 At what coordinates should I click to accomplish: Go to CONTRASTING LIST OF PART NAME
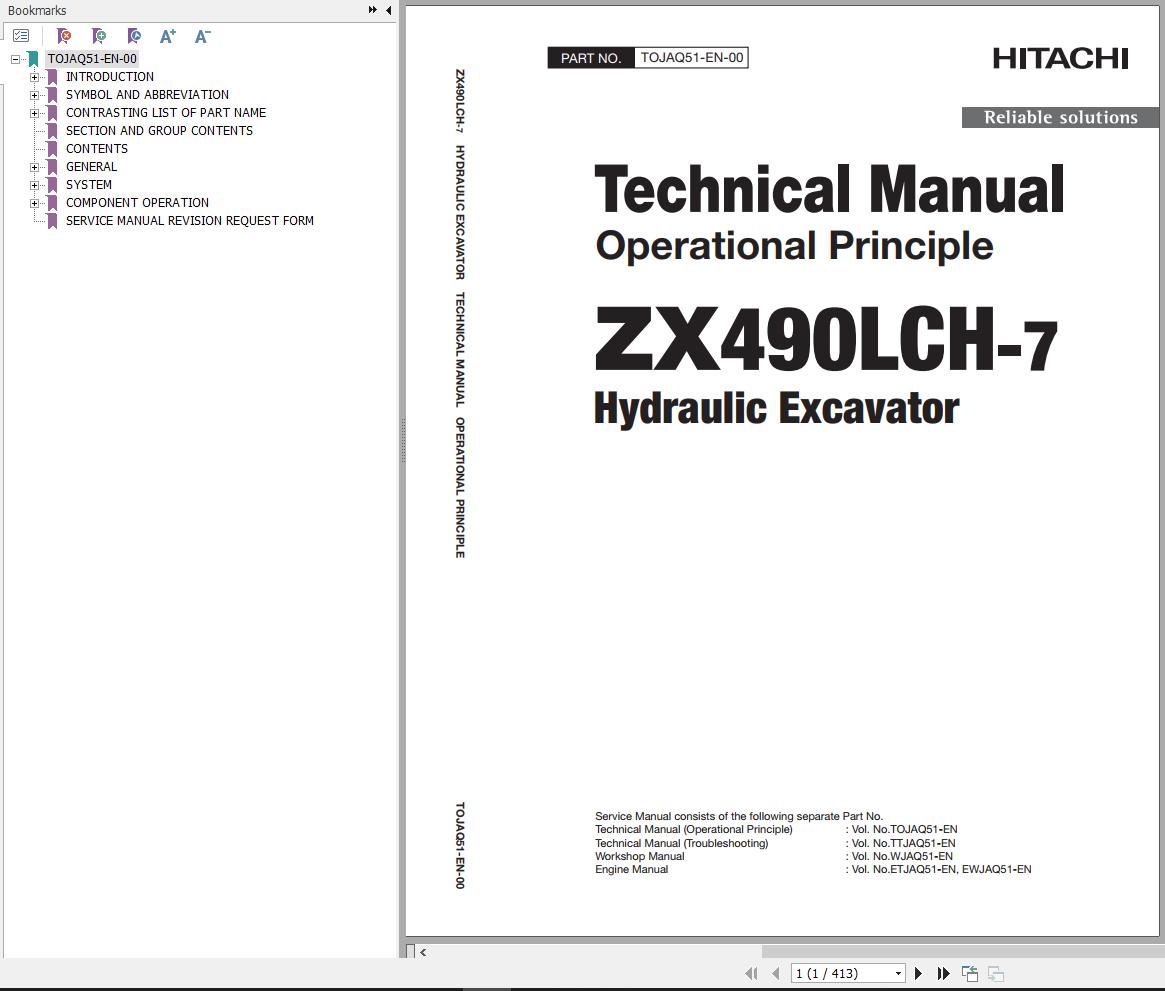[x=166, y=112]
